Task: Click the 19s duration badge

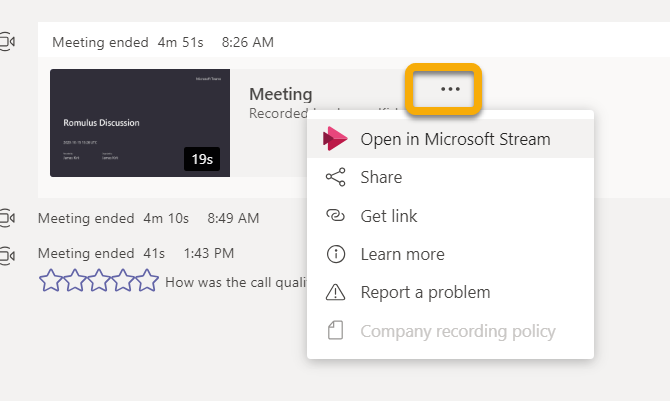Action: (x=202, y=159)
